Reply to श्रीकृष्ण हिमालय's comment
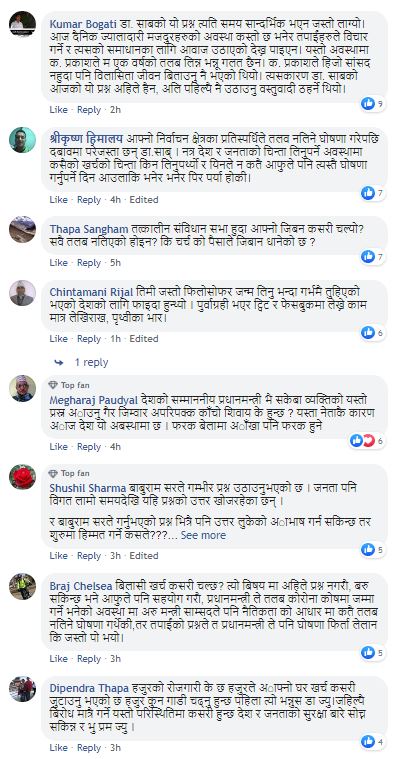Screen dimensions: 402x759 pyautogui.click(x=89, y=199)
